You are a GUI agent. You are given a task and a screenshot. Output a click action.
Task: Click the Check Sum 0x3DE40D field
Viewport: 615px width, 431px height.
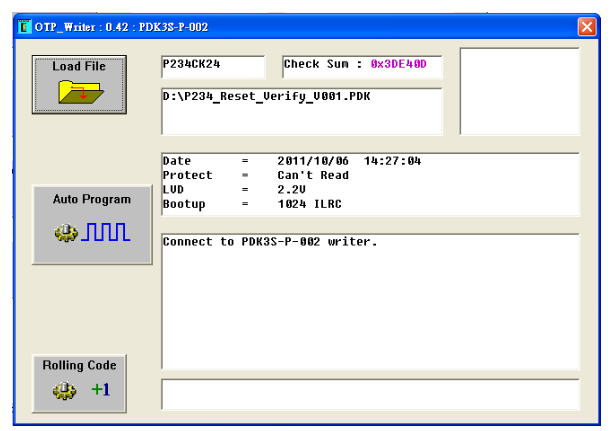362,66
